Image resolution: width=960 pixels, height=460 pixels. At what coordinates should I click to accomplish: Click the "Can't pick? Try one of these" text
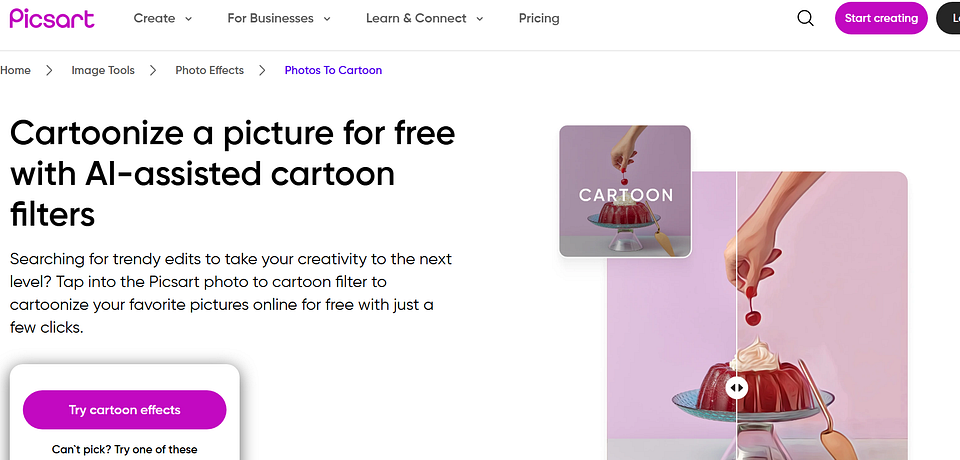124,450
